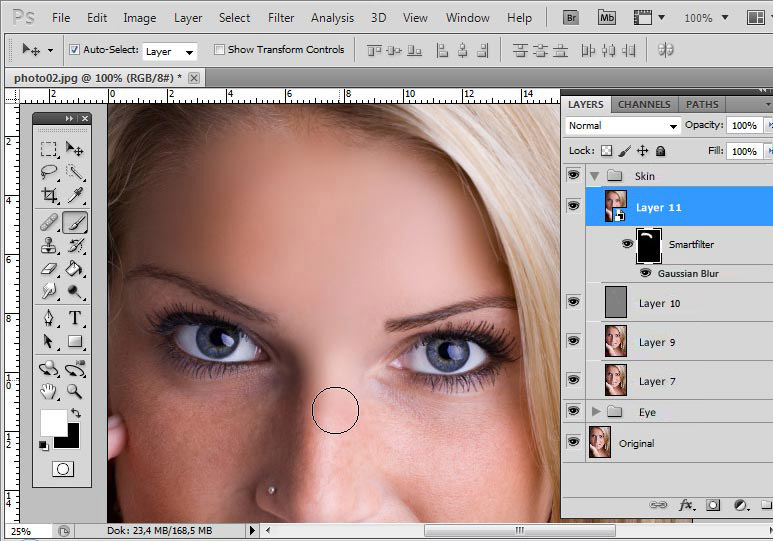773x541 pixels.
Task: Open the Filter menu
Action: pos(281,18)
